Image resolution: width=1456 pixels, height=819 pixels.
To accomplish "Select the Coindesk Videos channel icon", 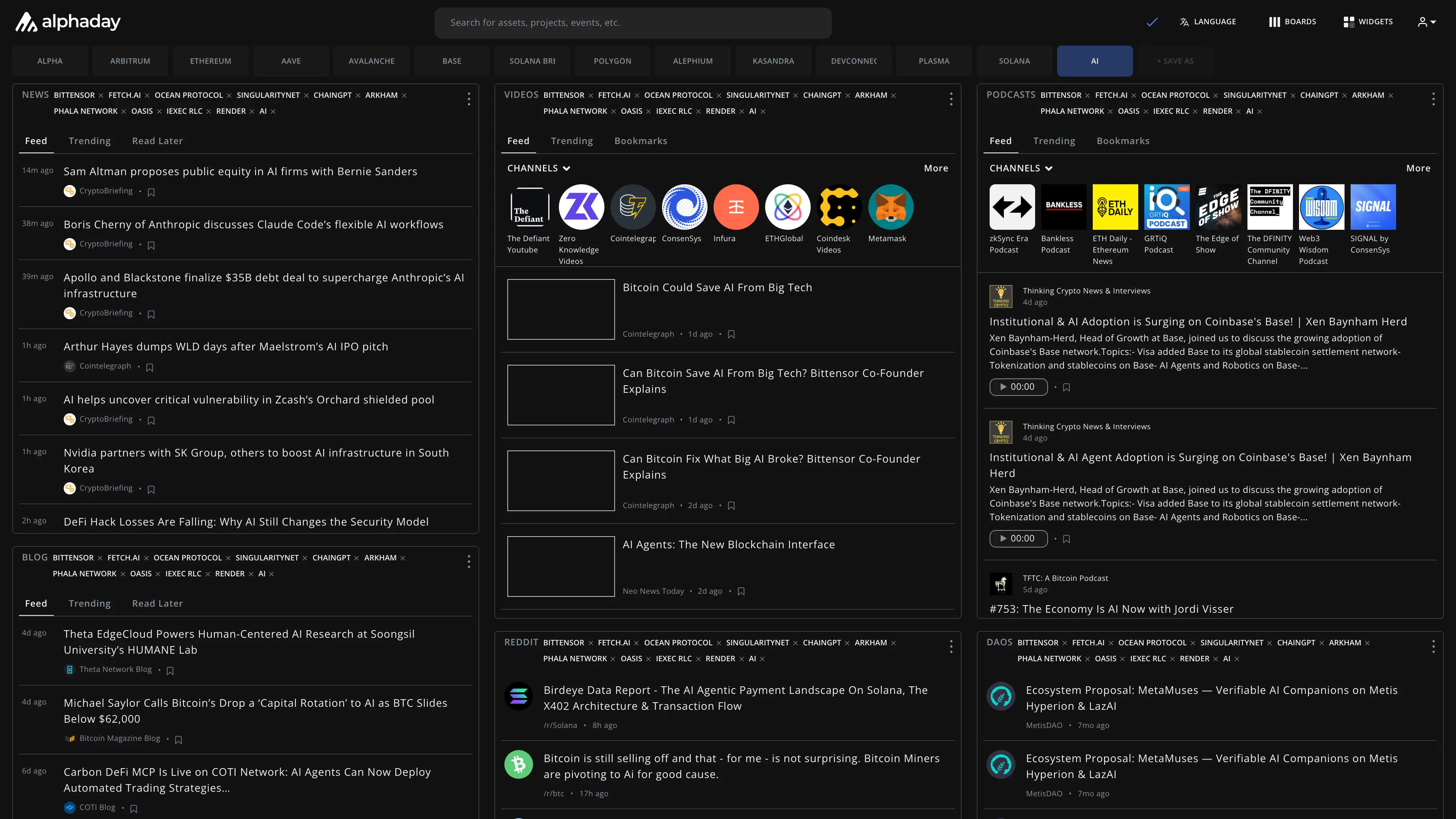I will pyautogui.click(x=839, y=207).
